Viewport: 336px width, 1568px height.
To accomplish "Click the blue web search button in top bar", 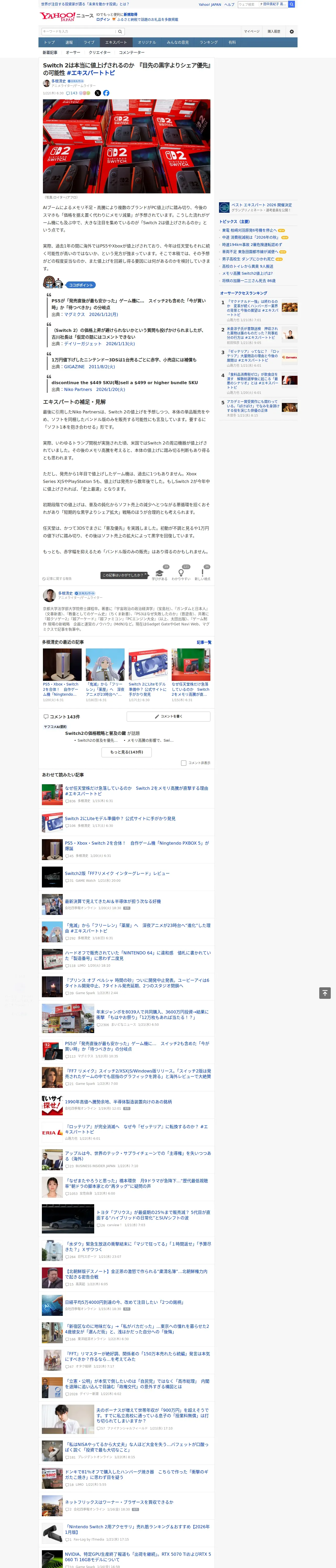I will pyautogui.click(x=292, y=4).
